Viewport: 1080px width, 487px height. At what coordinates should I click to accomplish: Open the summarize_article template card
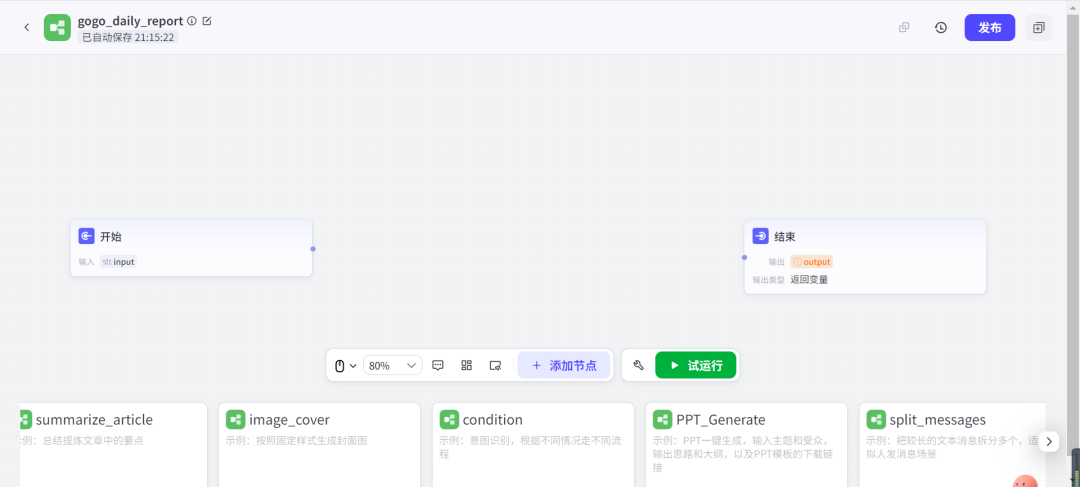click(113, 445)
